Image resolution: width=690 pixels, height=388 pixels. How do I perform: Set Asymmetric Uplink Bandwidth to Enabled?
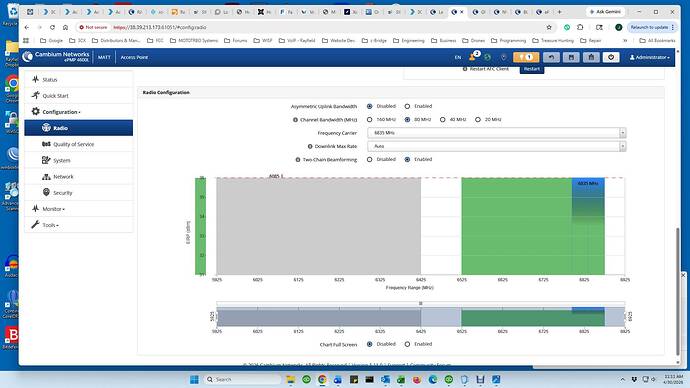[407, 106]
